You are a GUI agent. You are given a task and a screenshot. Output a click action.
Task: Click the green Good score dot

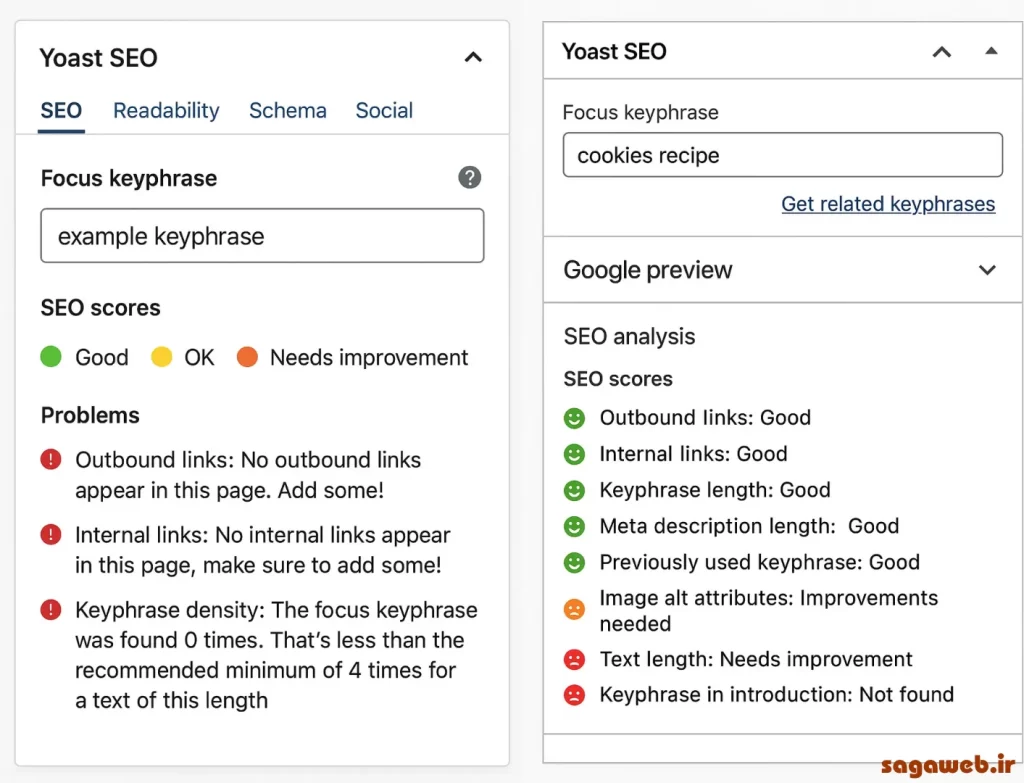tap(51, 357)
